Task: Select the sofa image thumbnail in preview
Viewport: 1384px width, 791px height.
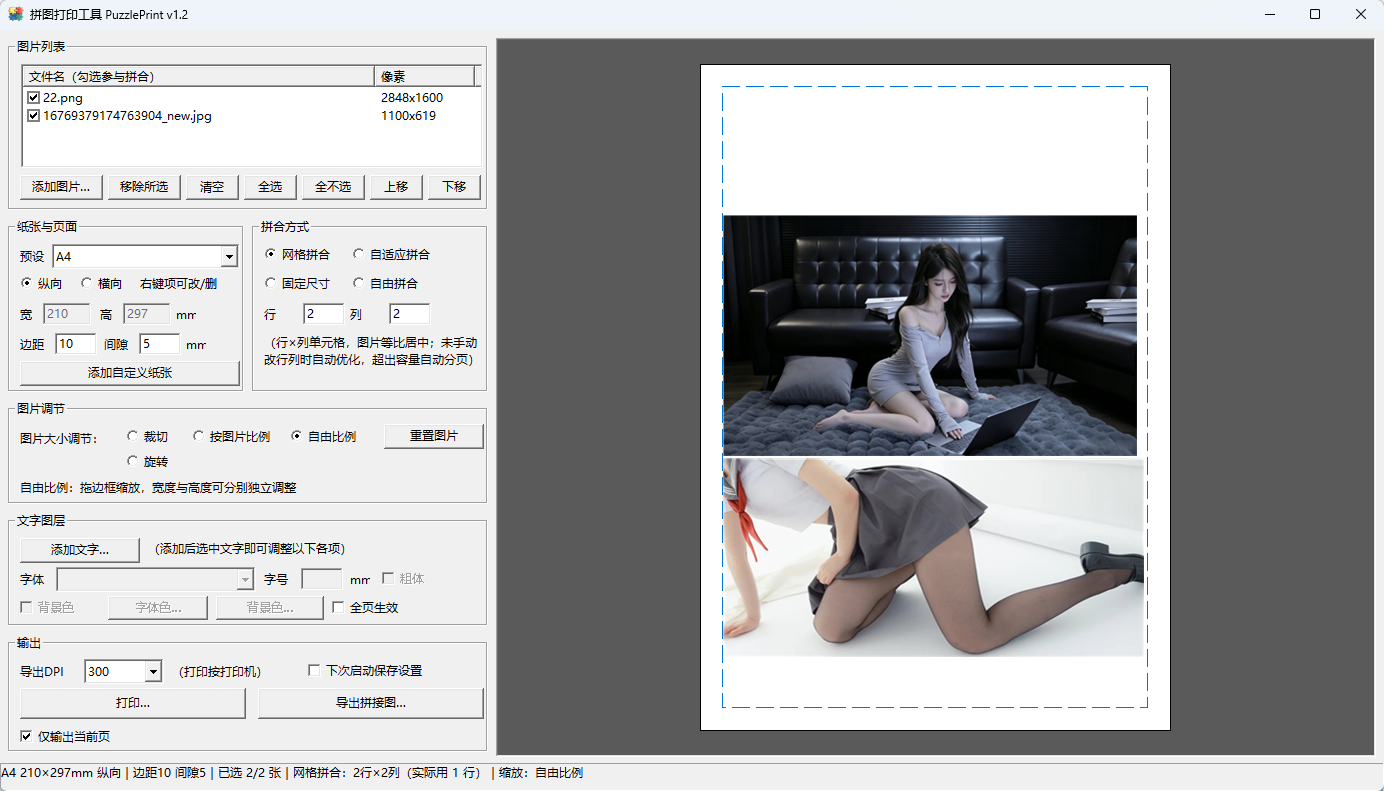Action: (930, 335)
